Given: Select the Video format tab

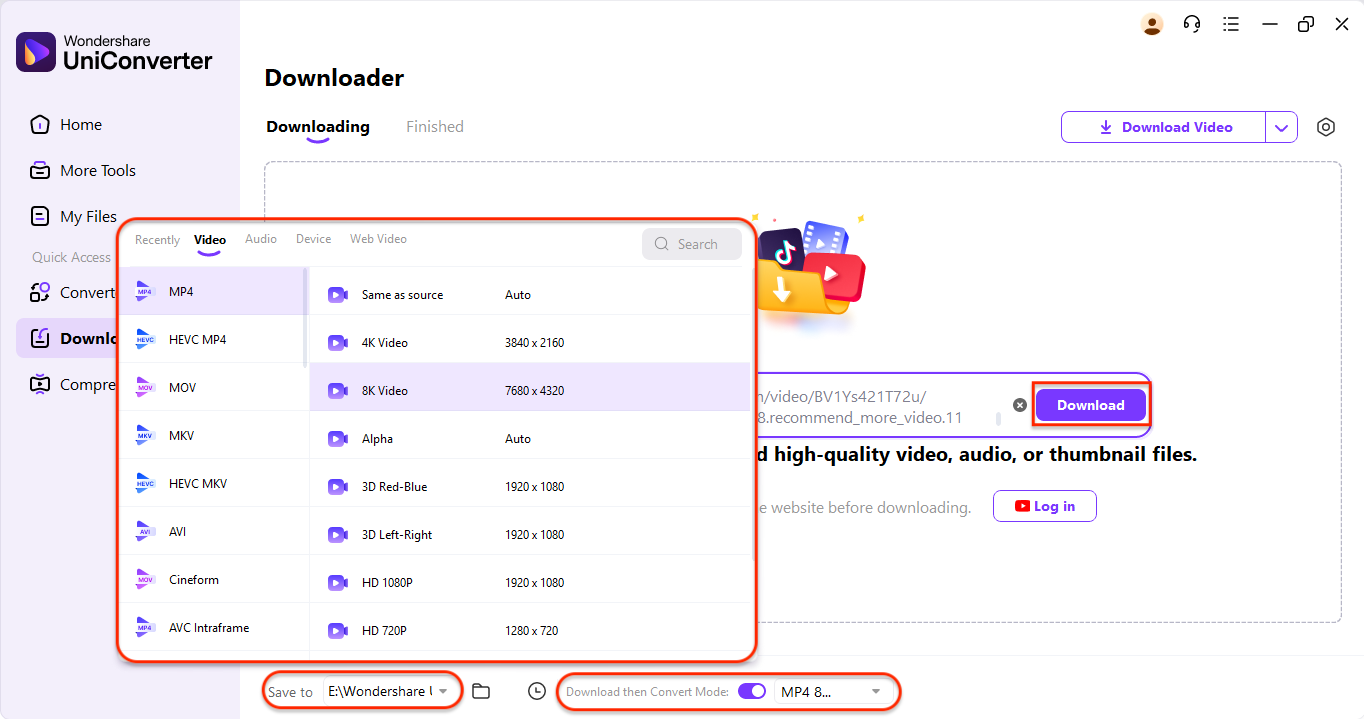Looking at the screenshot, I should (x=210, y=240).
